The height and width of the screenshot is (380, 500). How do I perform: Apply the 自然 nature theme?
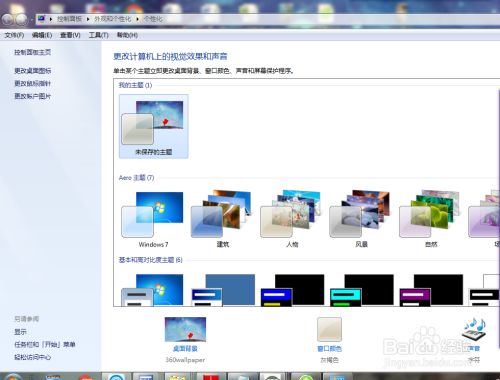[431, 219]
